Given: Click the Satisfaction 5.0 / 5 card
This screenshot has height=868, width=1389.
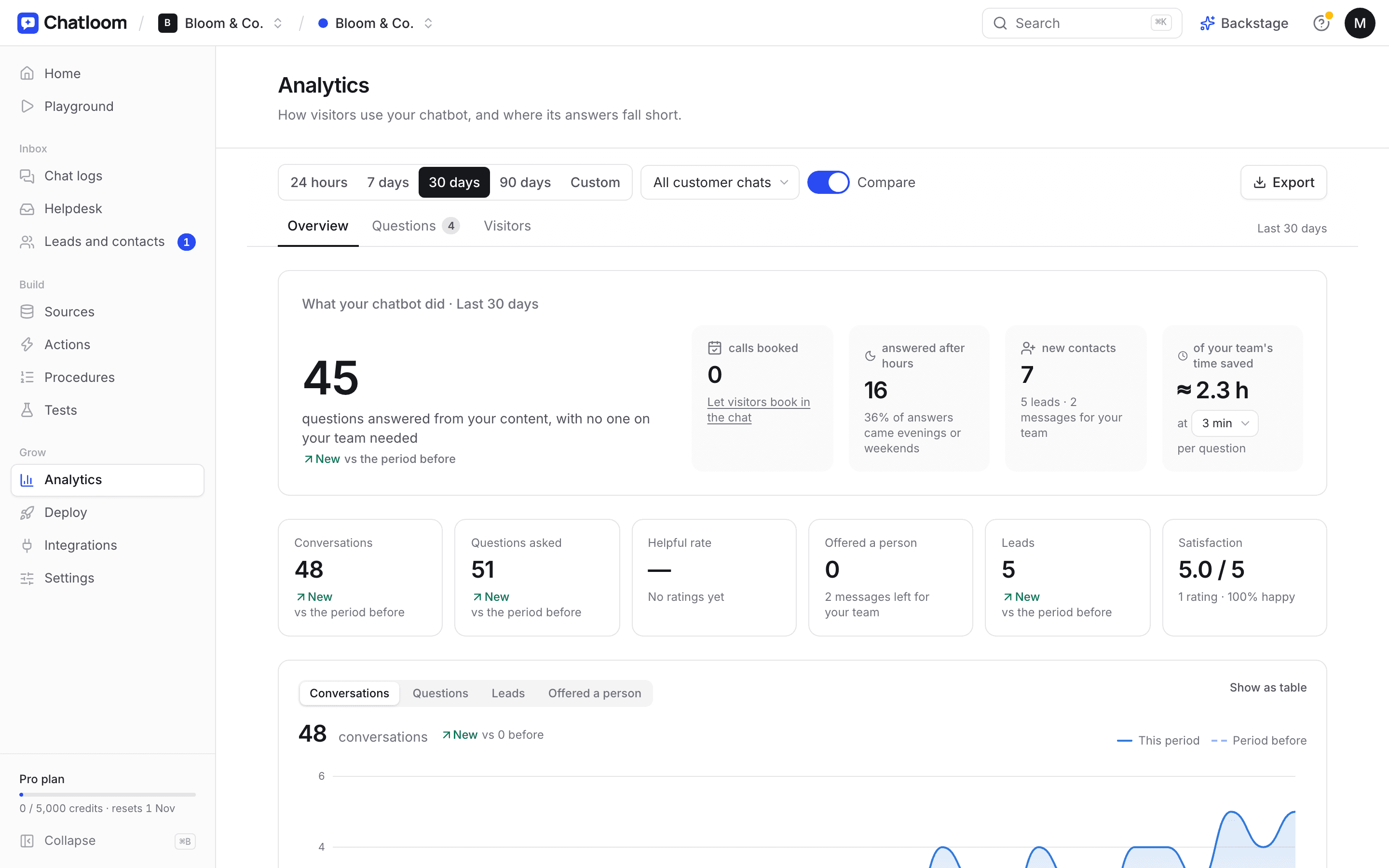Looking at the screenshot, I should (x=1244, y=578).
